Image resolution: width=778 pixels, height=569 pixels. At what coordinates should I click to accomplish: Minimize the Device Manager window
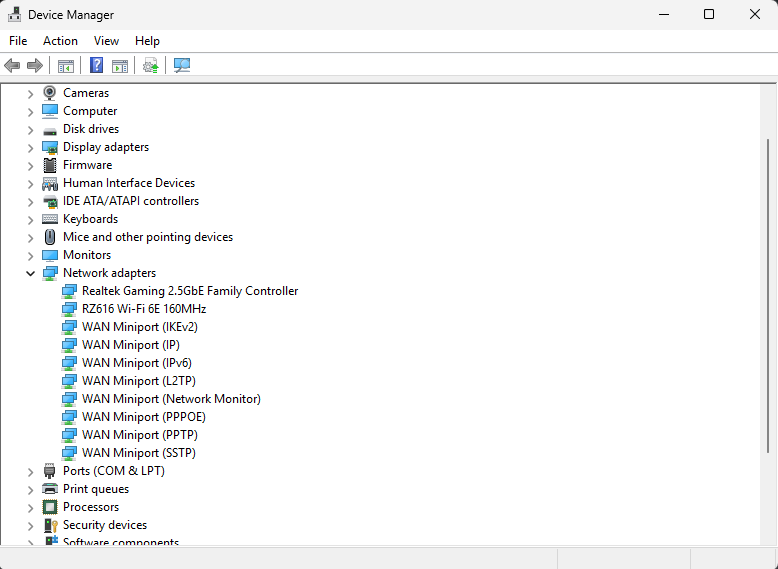(x=664, y=14)
